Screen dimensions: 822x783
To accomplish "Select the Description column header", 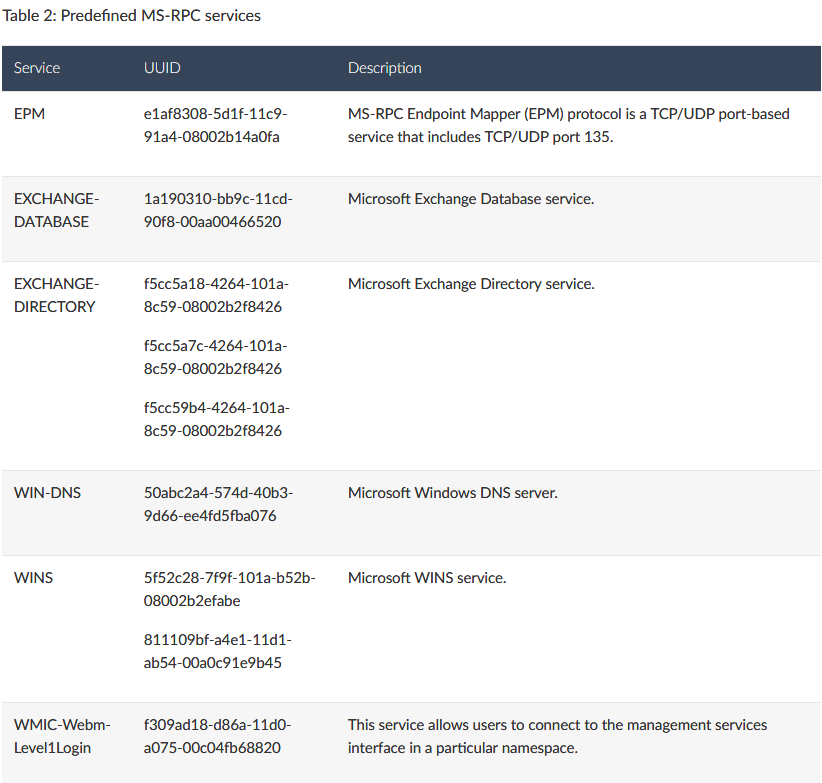I will tap(384, 68).
